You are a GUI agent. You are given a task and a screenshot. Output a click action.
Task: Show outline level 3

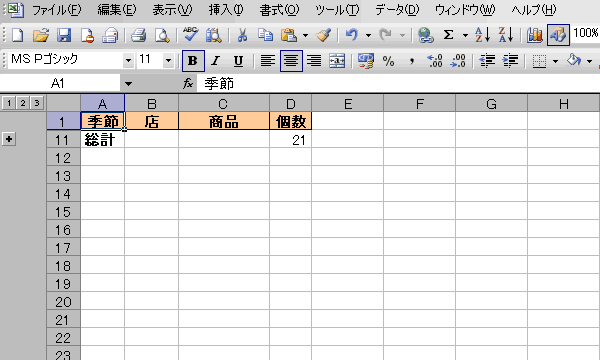(x=37, y=103)
